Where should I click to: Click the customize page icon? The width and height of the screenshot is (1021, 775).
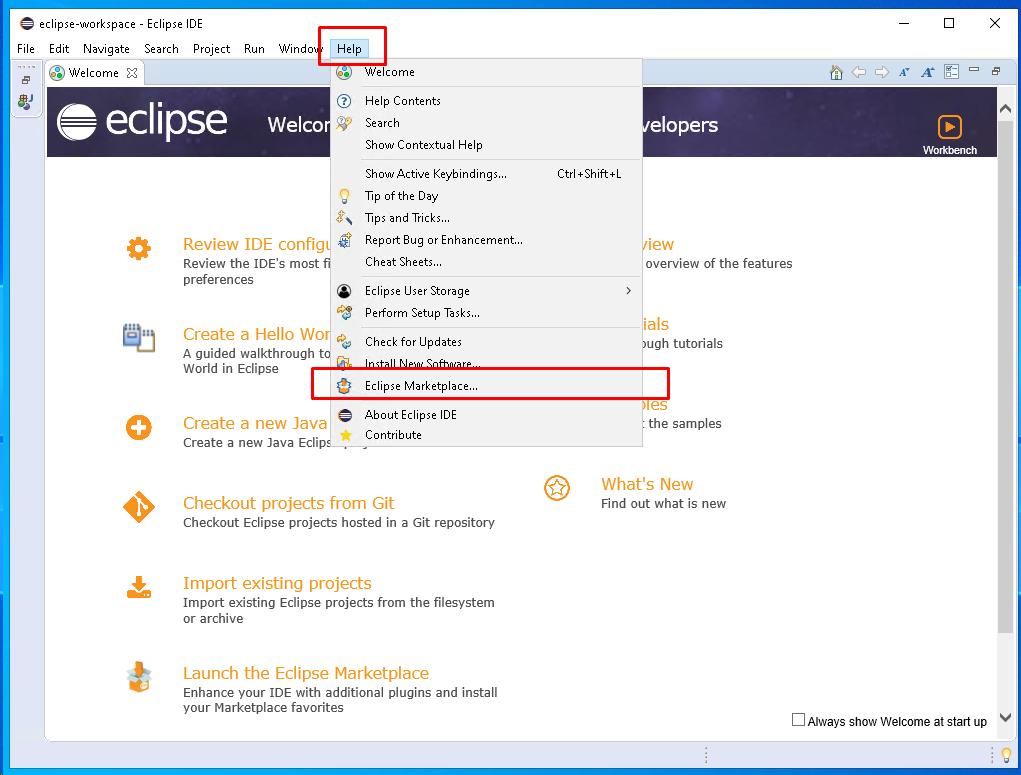[x=951, y=72]
